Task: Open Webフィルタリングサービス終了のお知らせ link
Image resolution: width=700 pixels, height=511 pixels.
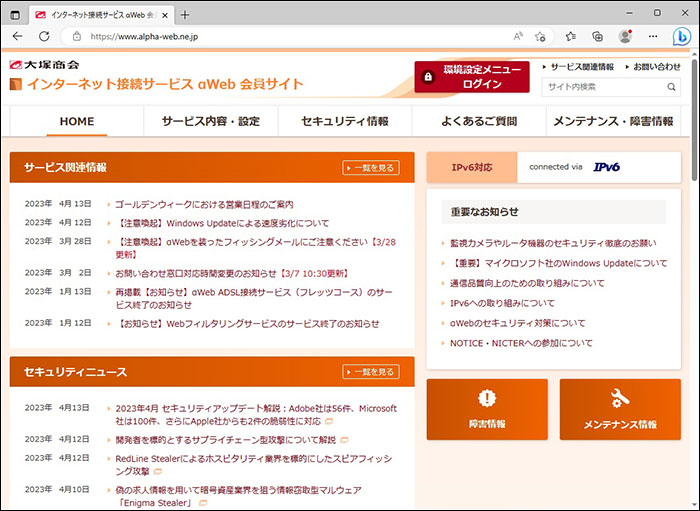Action: 247,324
